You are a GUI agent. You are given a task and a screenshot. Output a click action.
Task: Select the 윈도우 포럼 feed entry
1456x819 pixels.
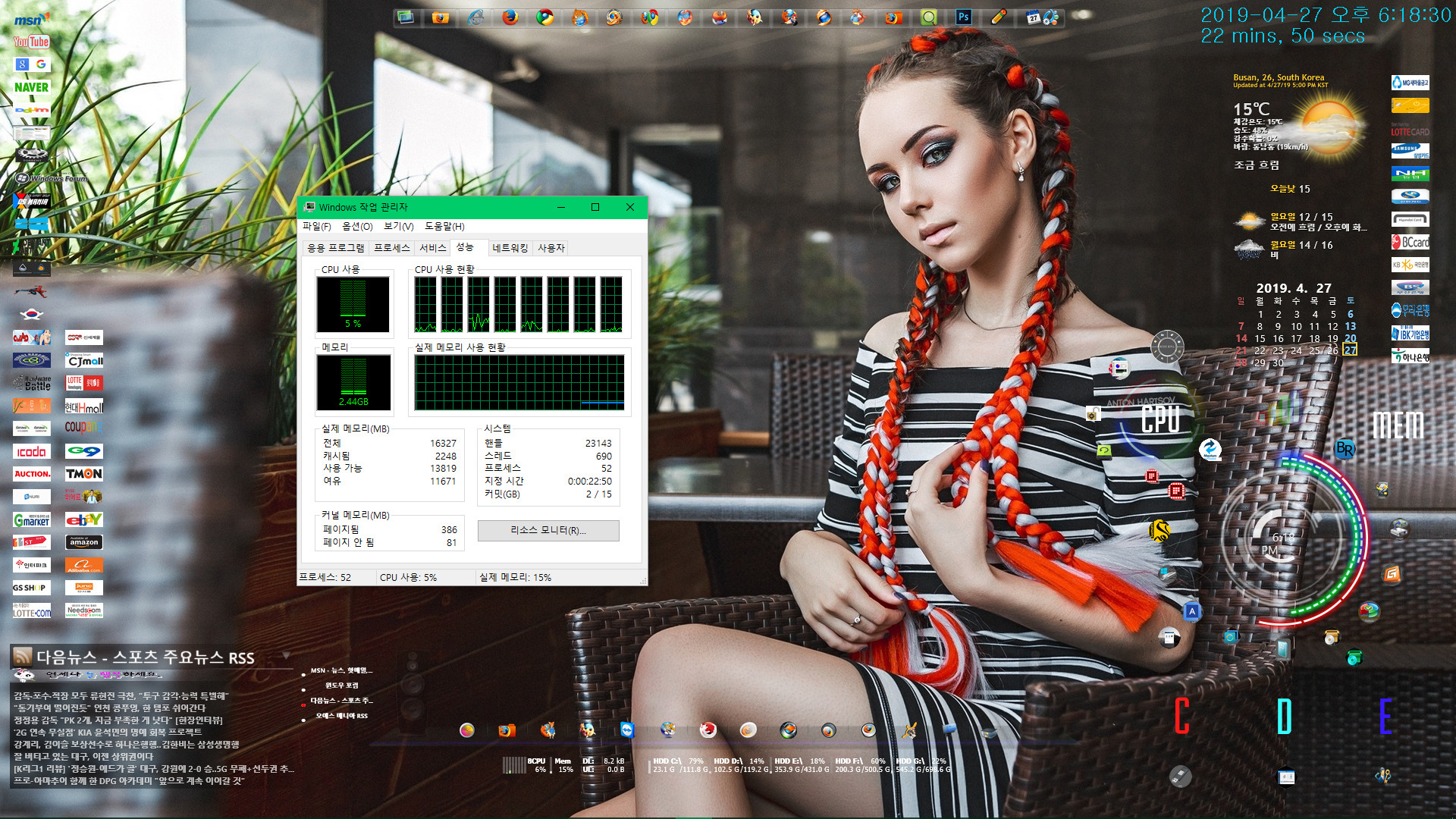[x=341, y=686]
